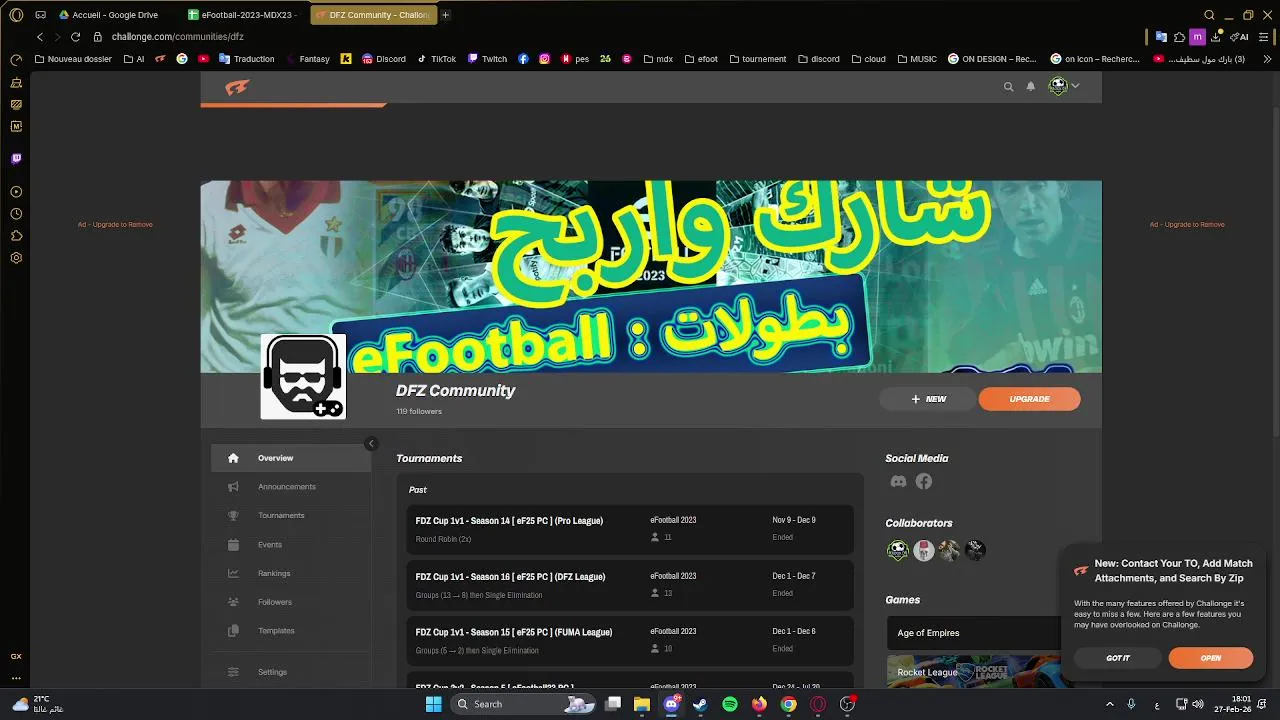This screenshot has width=1280, height=720.
Task: Open the Facebook social media icon
Action: pos(924,482)
